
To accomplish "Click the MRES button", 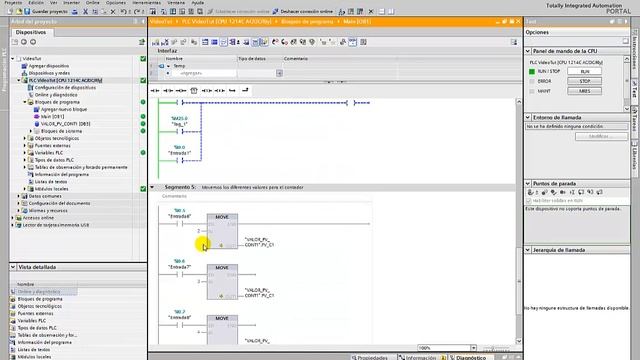I will [584, 91].
